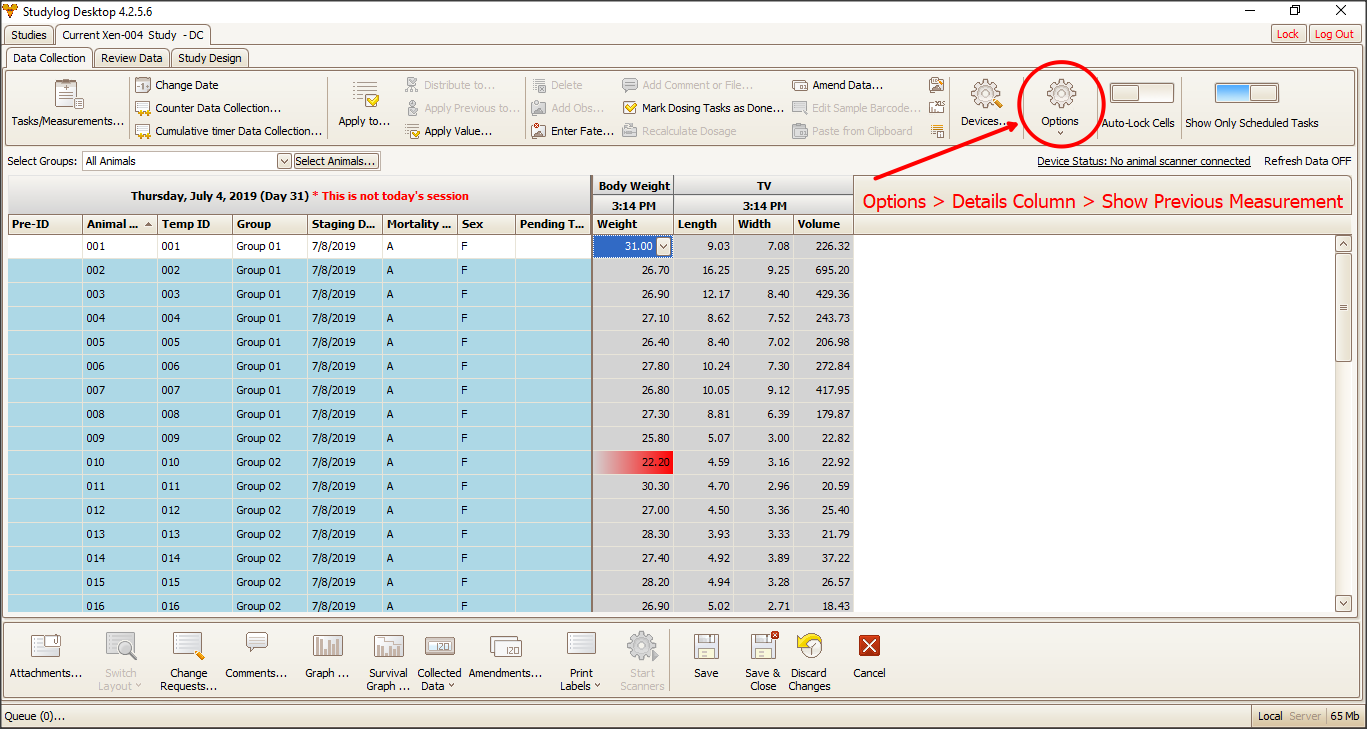Open the Change Requests... tool
The width and height of the screenshot is (1367, 729).
click(x=188, y=661)
